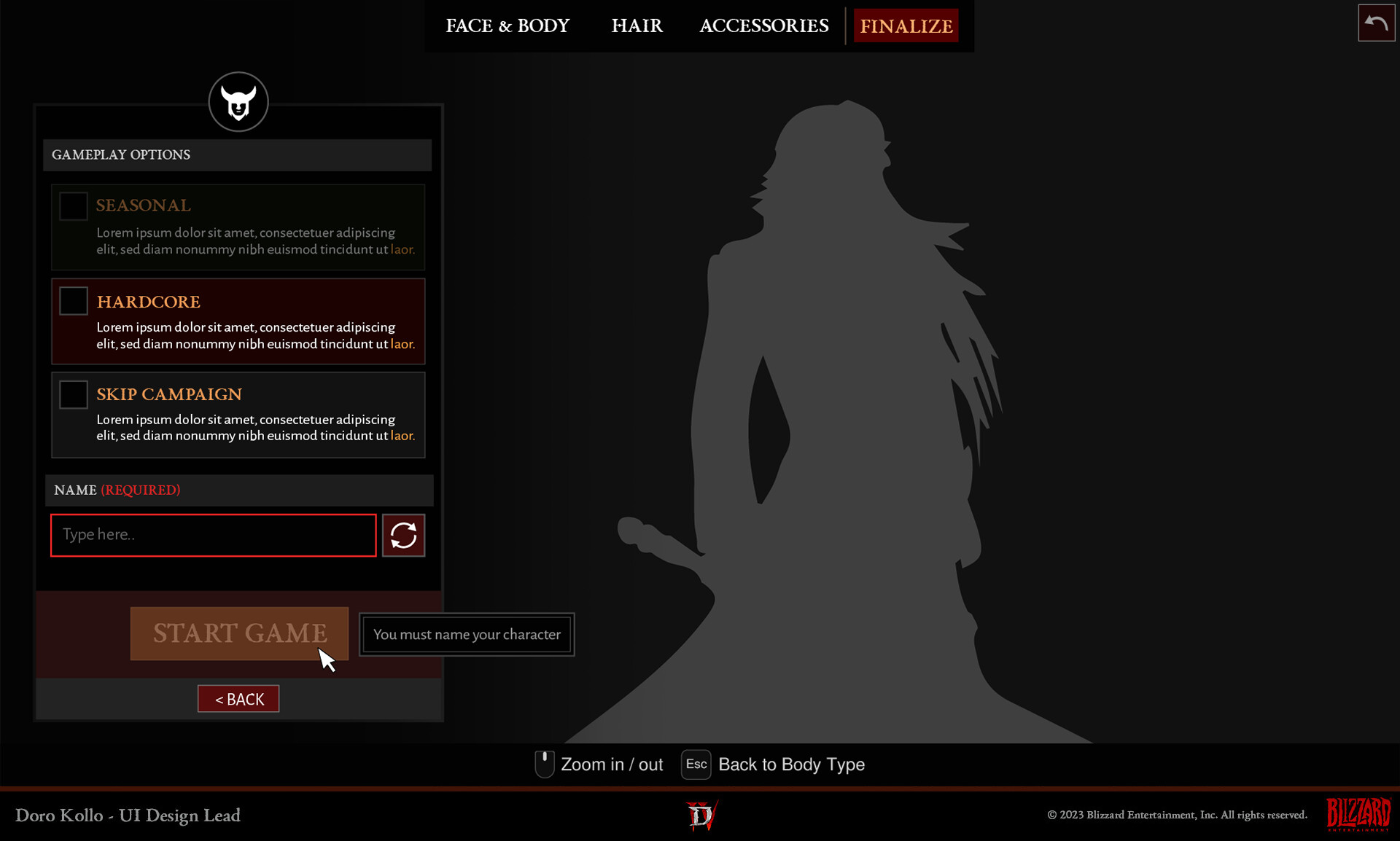This screenshot has height=841, width=1400.
Task: Click the mouse Zoom in / out icon
Action: pyautogui.click(x=545, y=764)
